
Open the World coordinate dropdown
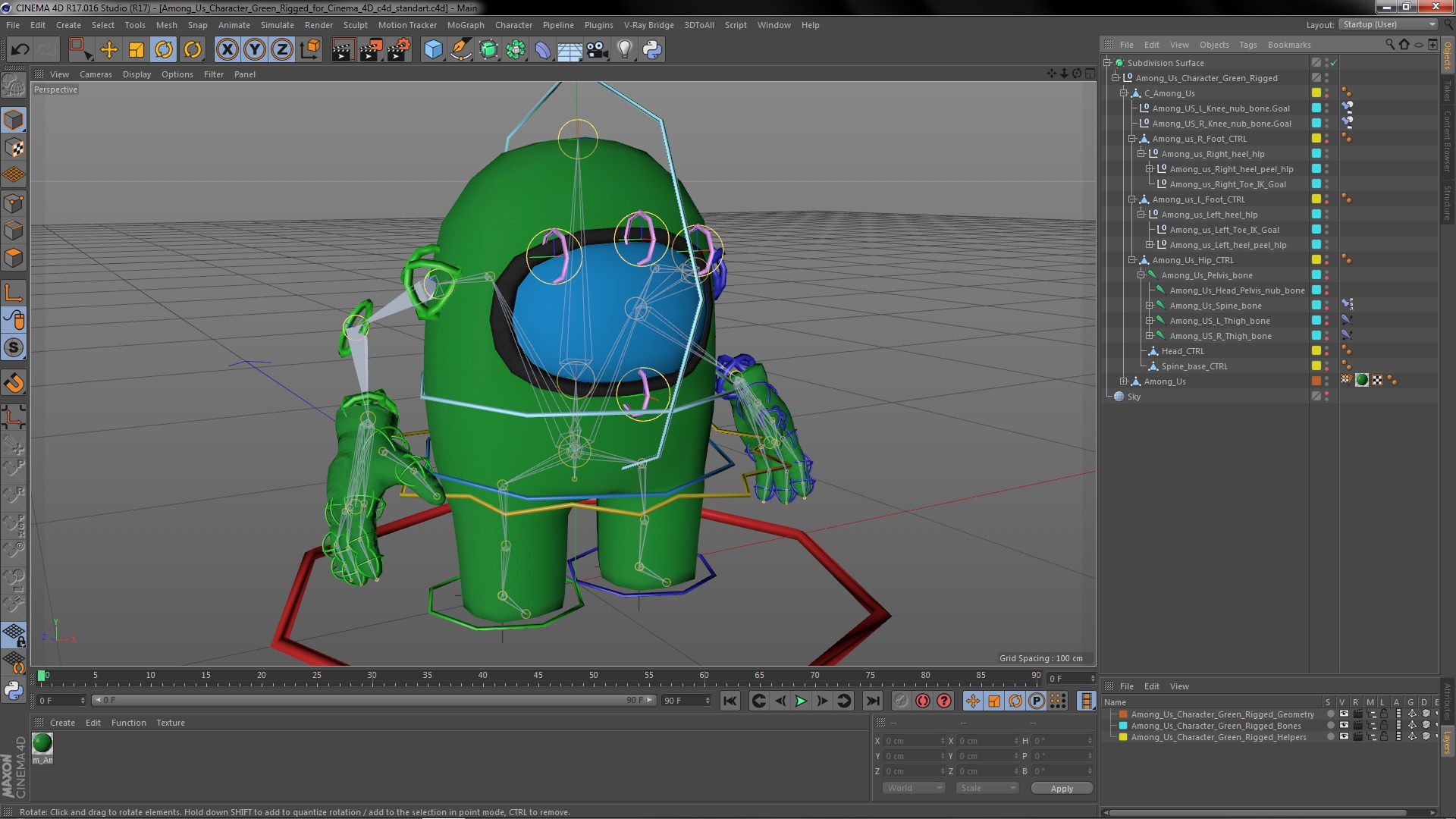pos(914,788)
